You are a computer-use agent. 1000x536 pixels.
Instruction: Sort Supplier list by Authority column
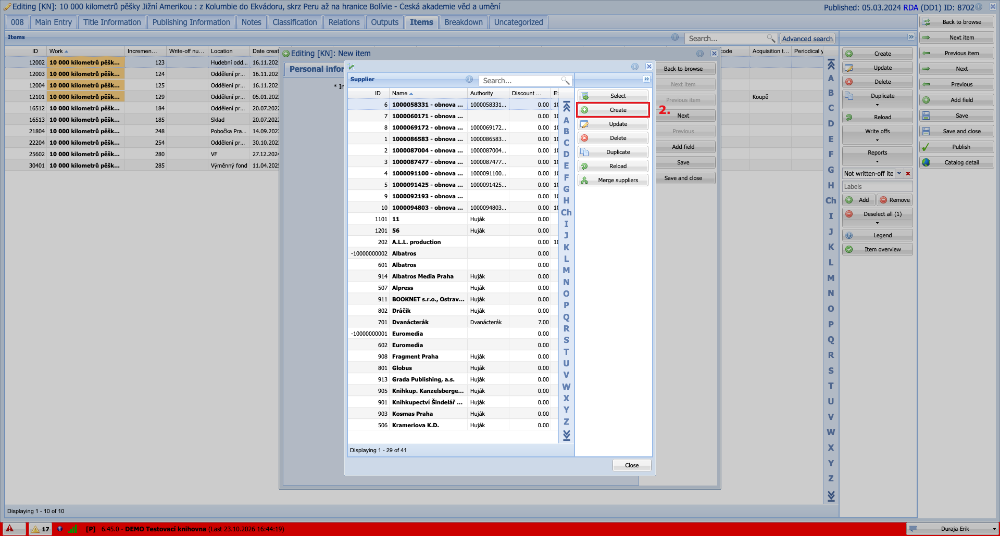pyautogui.click(x=488, y=93)
